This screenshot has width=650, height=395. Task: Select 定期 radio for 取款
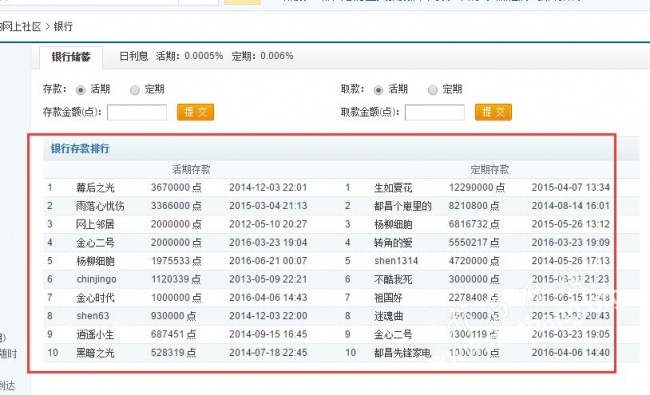click(x=432, y=90)
